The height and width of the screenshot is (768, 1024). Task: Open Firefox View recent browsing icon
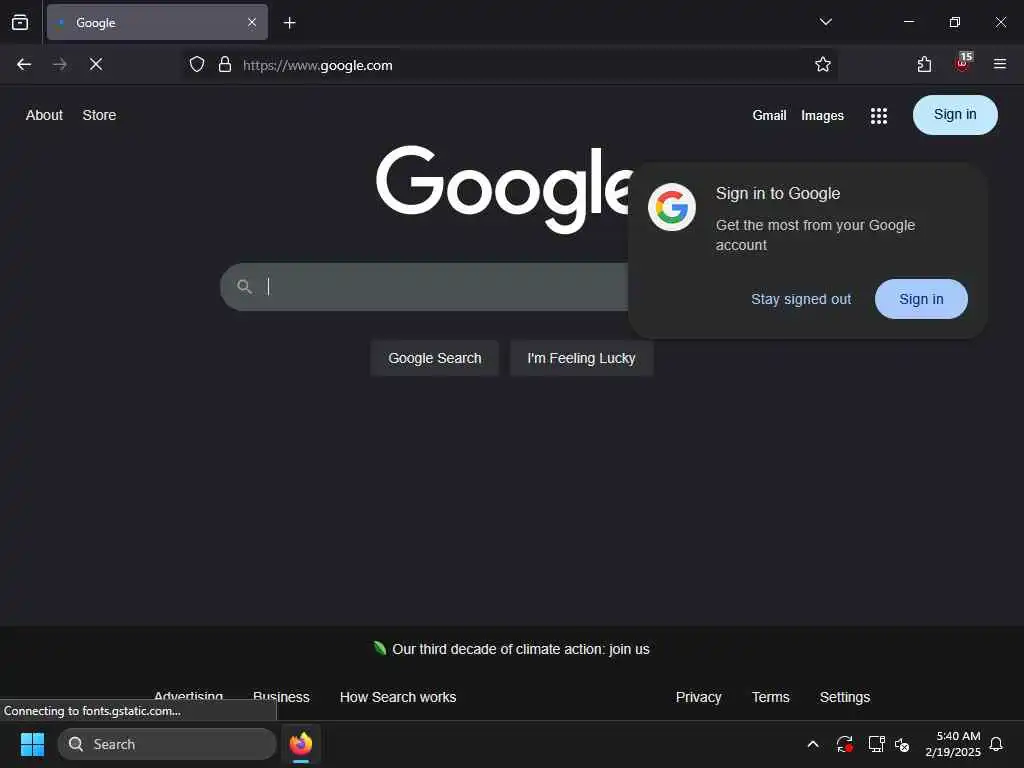[20, 22]
